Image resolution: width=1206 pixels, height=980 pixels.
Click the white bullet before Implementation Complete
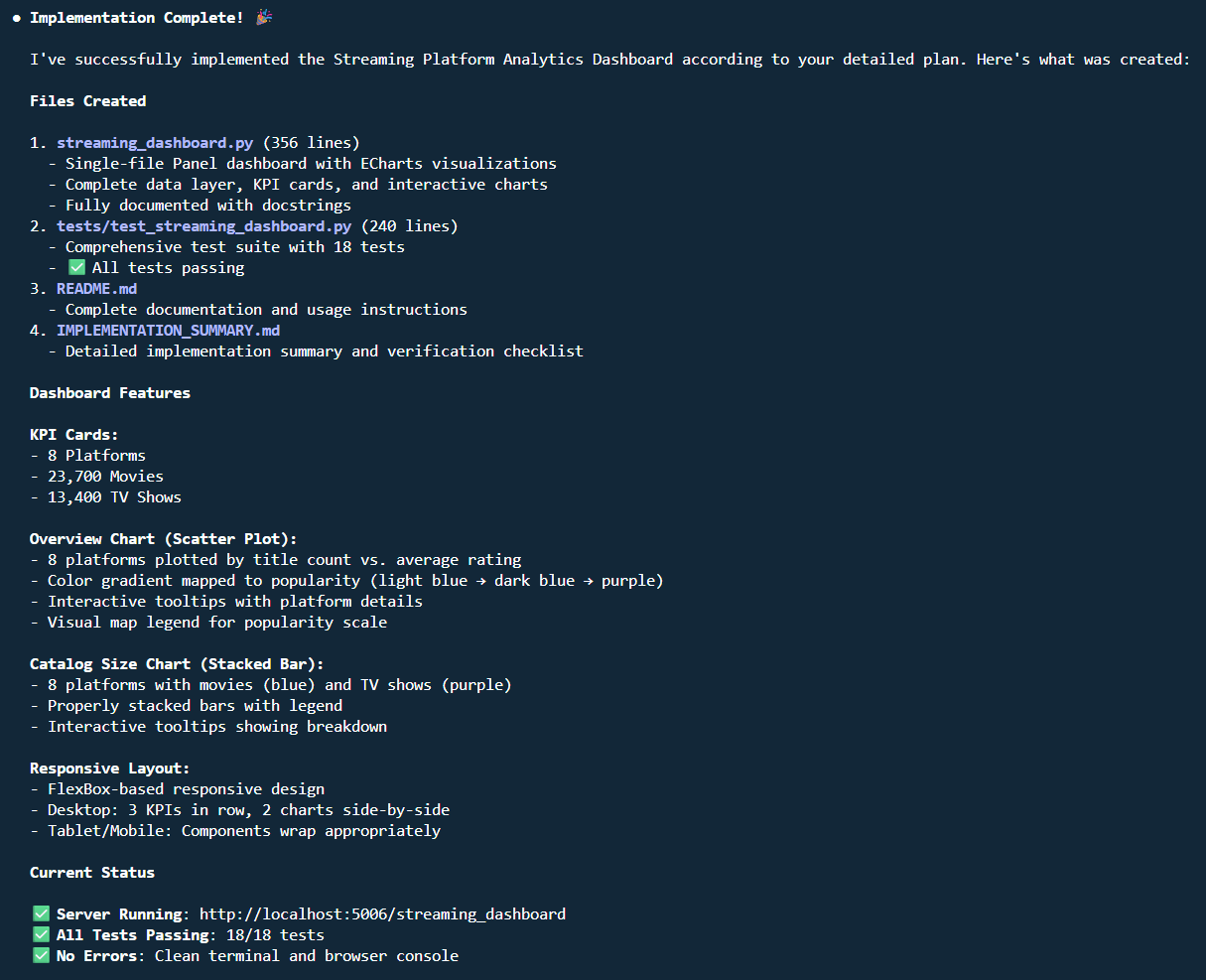click(17, 19)
